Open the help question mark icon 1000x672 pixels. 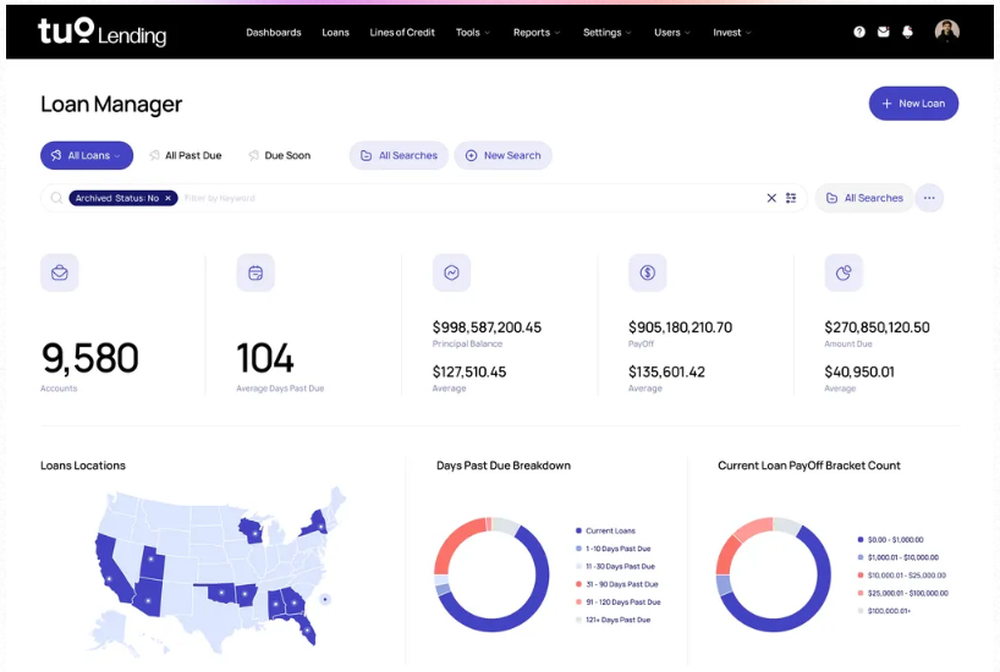[859, 32]
